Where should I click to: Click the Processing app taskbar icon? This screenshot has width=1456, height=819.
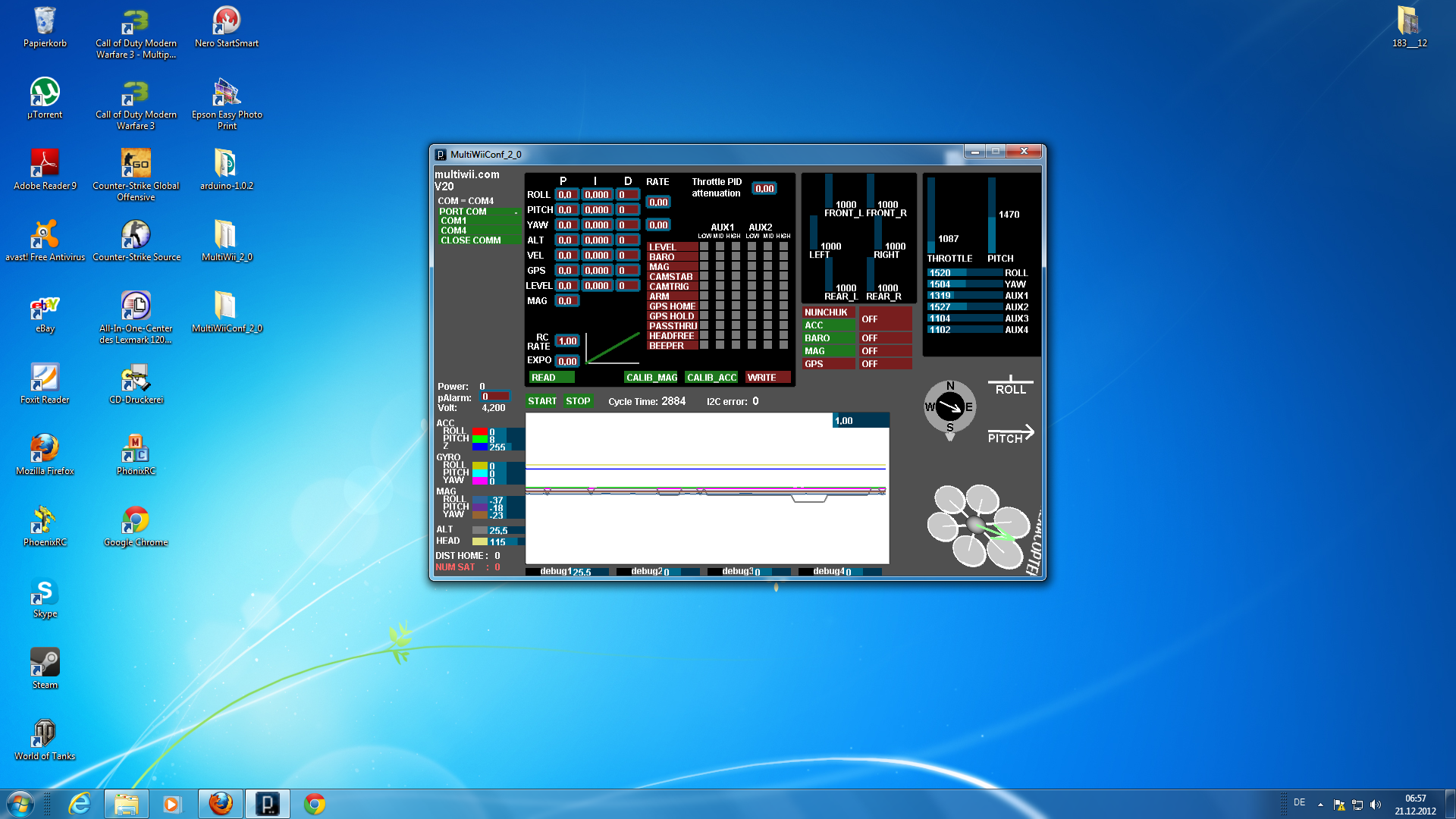point(267,804)
